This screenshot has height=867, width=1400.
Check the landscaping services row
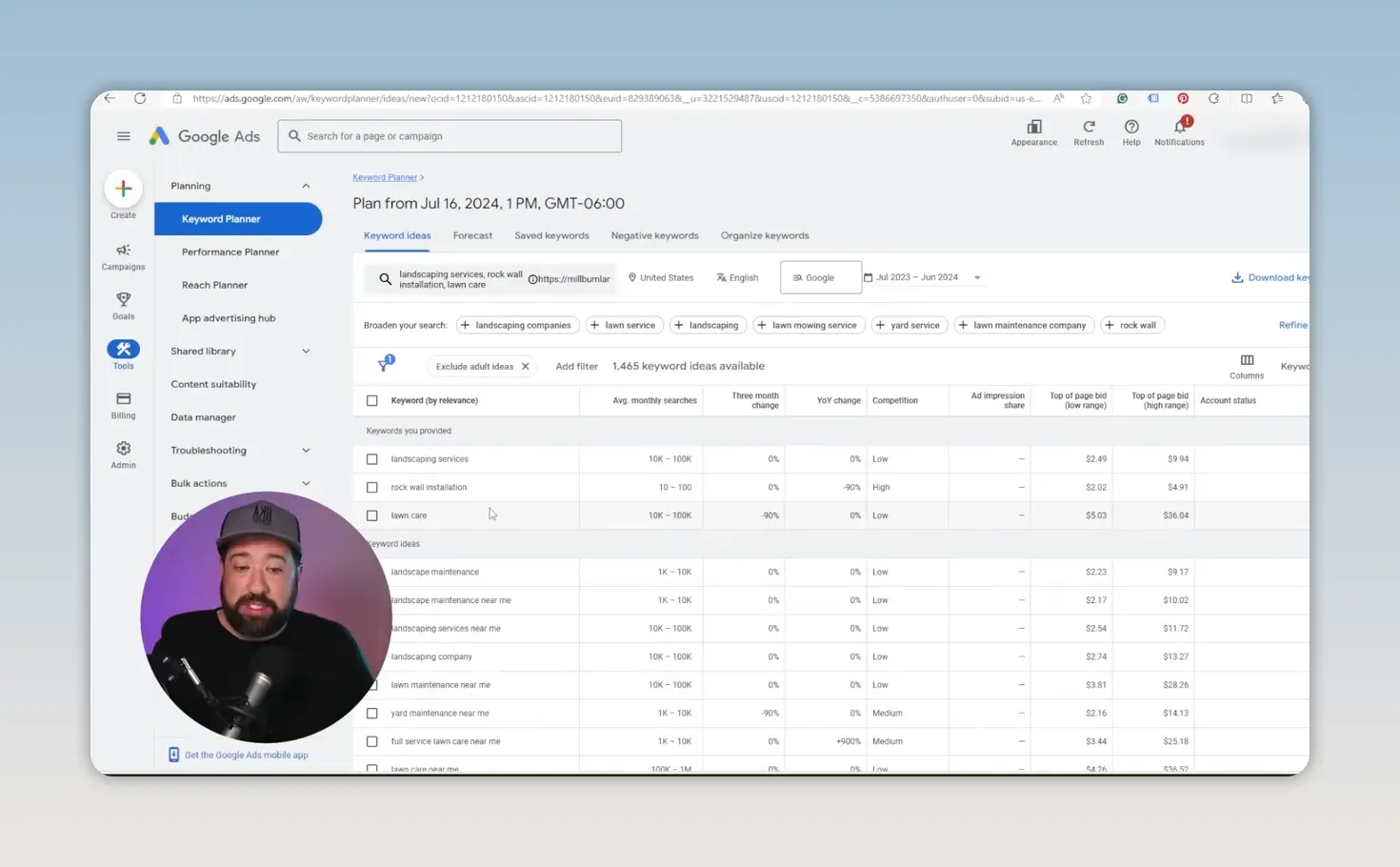coord(372,458)
